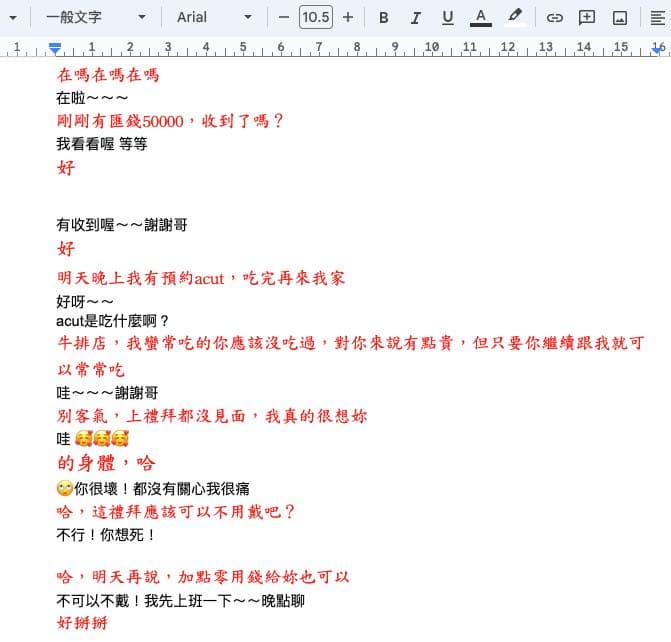Click the line 剛剛有匯錢50000 in document
The image size is (671, 642).
[169, 121]
